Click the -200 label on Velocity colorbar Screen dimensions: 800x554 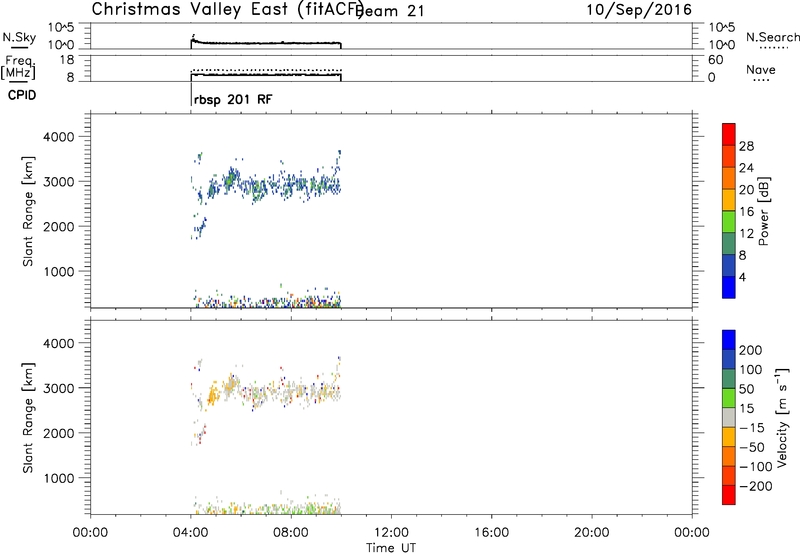click(x=756, y=486)
